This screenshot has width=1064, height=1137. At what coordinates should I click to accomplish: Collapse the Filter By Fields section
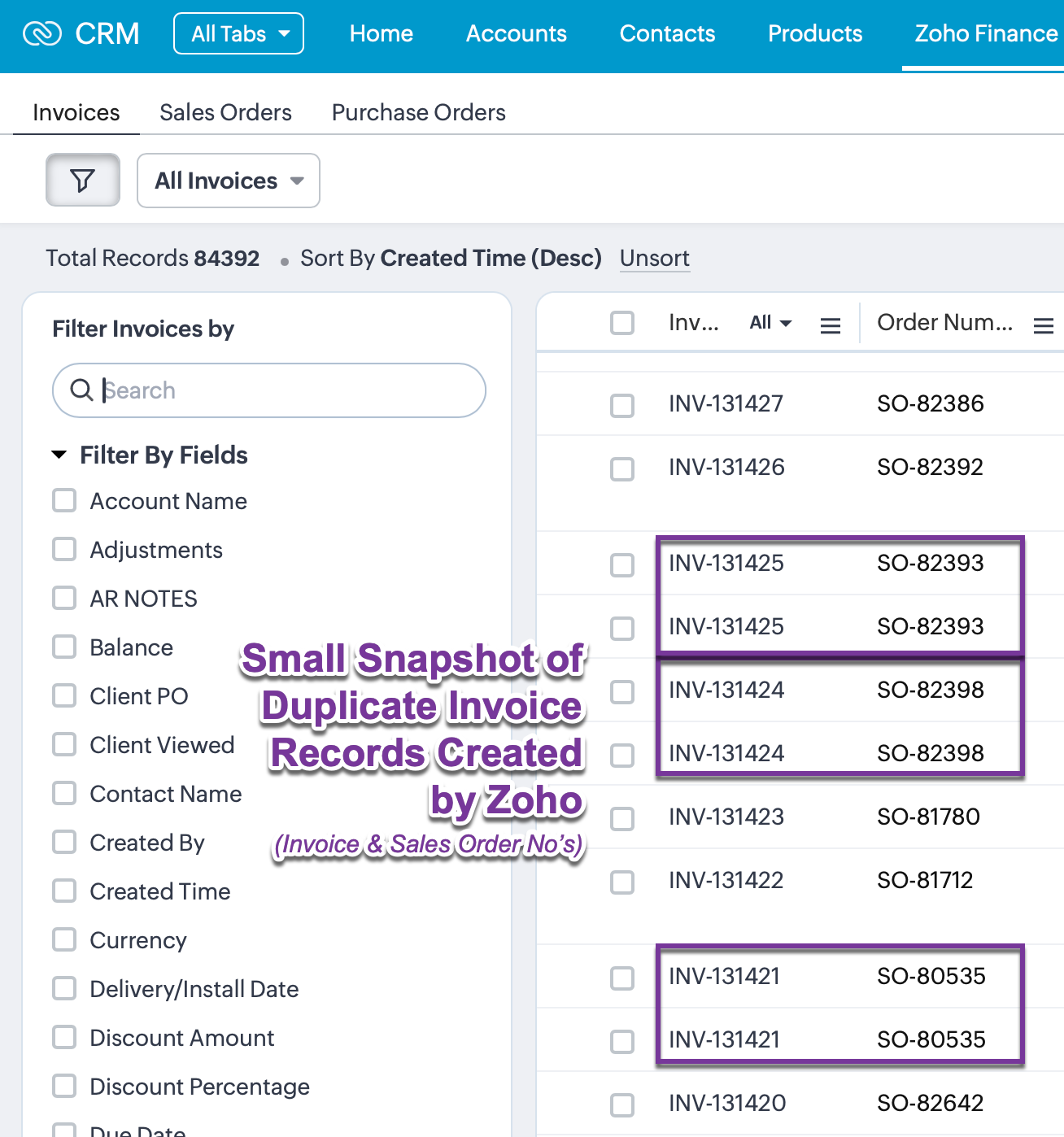pyautogui.click(x=59, y=455)
